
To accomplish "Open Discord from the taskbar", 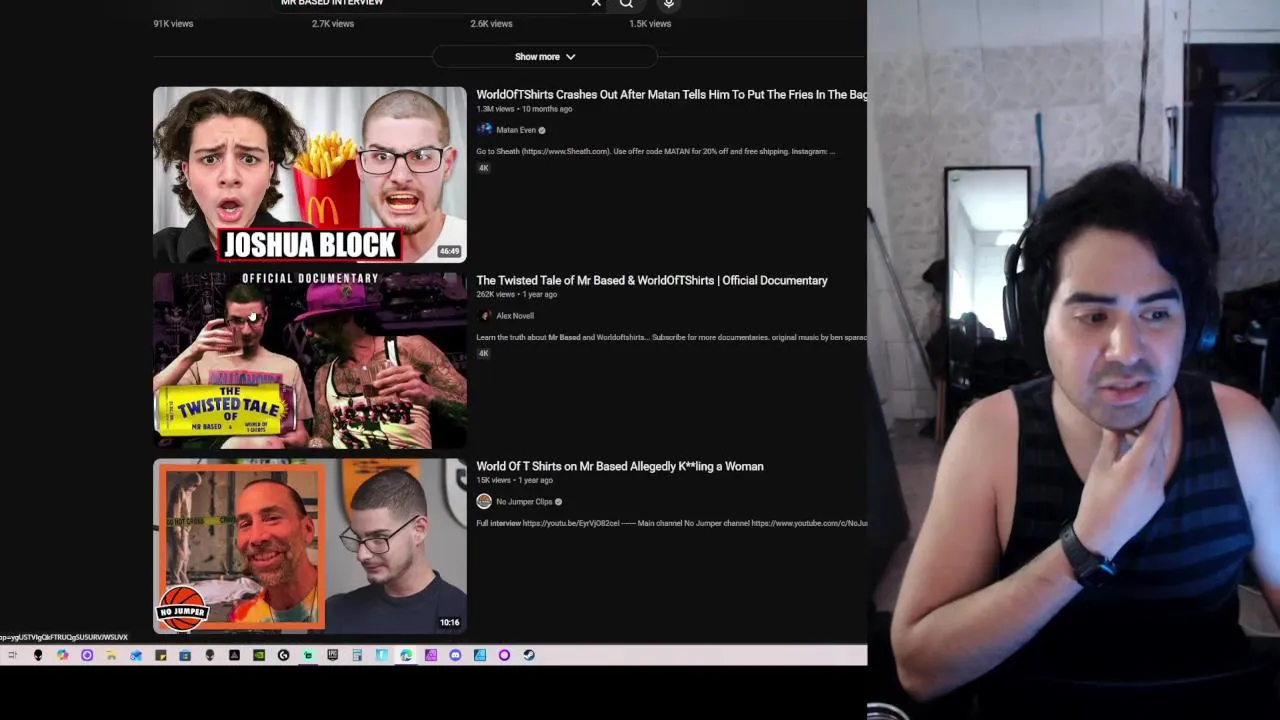I will pyautogui.click(x=455, y=655).
